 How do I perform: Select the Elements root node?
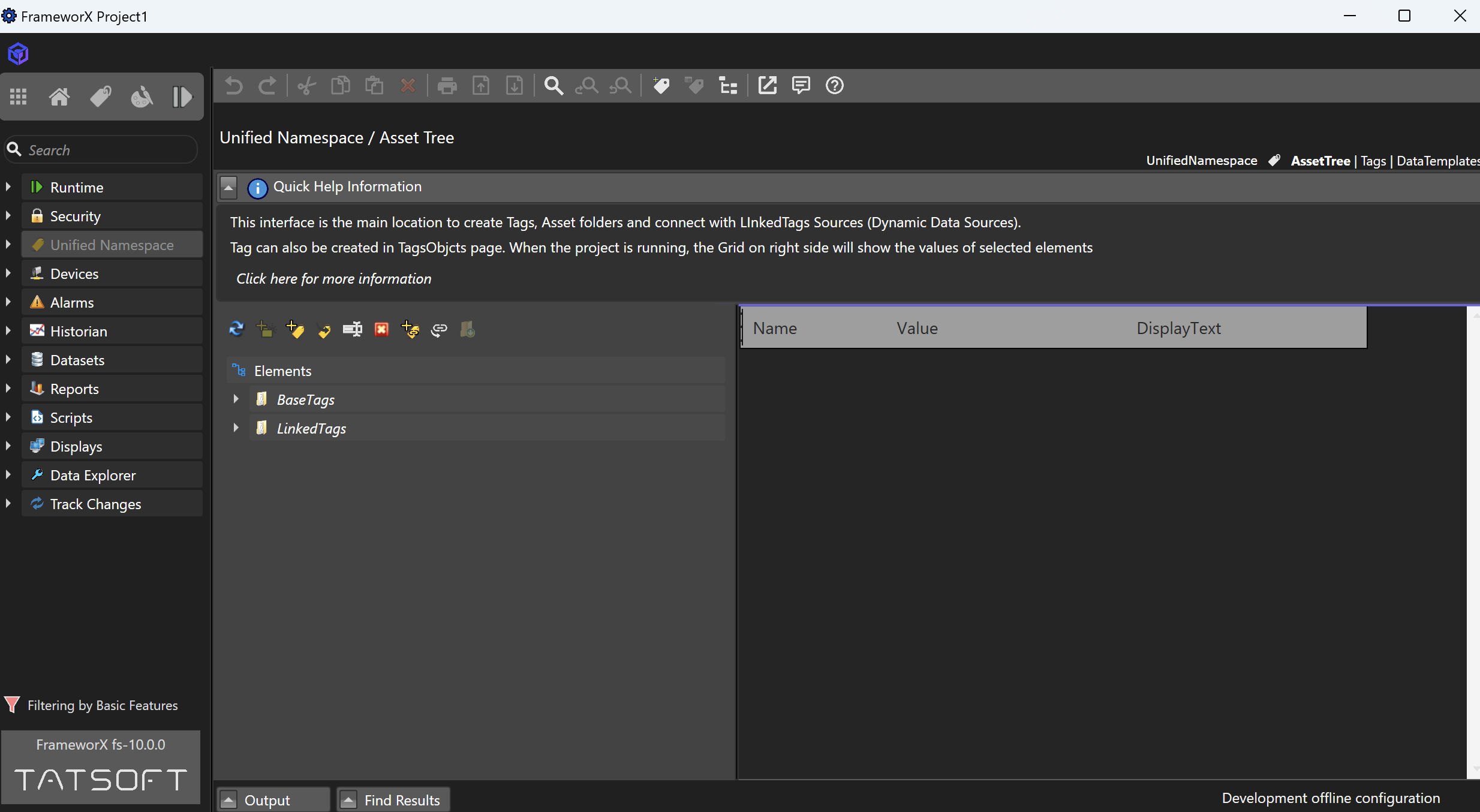tap(476, 371)
